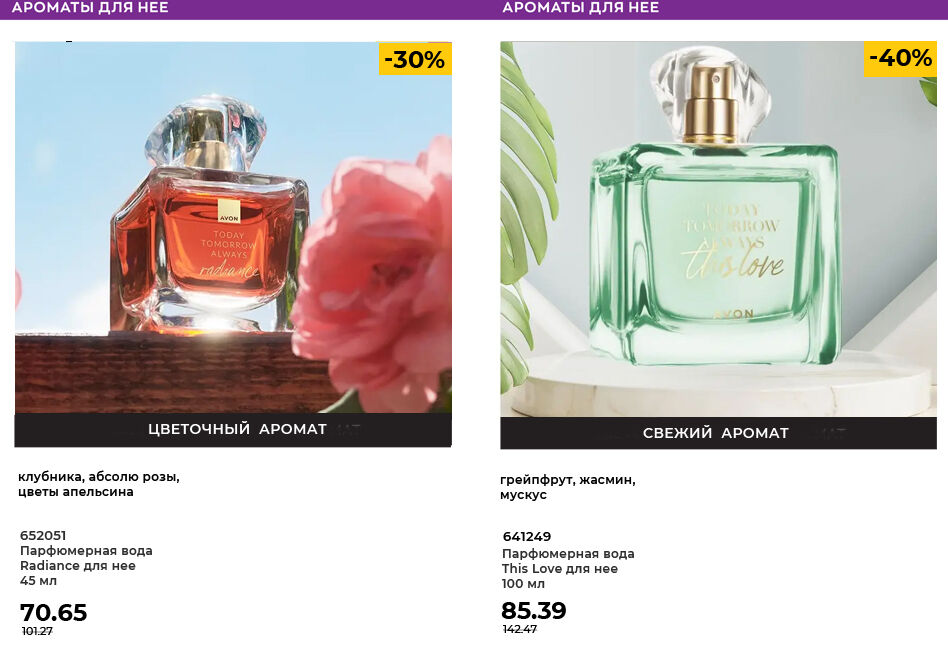Viewport: 948px width, 652px height.
Task: Select the ЦВЕТОЧНЫЙ АРОМАТ banner
Action: click(233, 430)
